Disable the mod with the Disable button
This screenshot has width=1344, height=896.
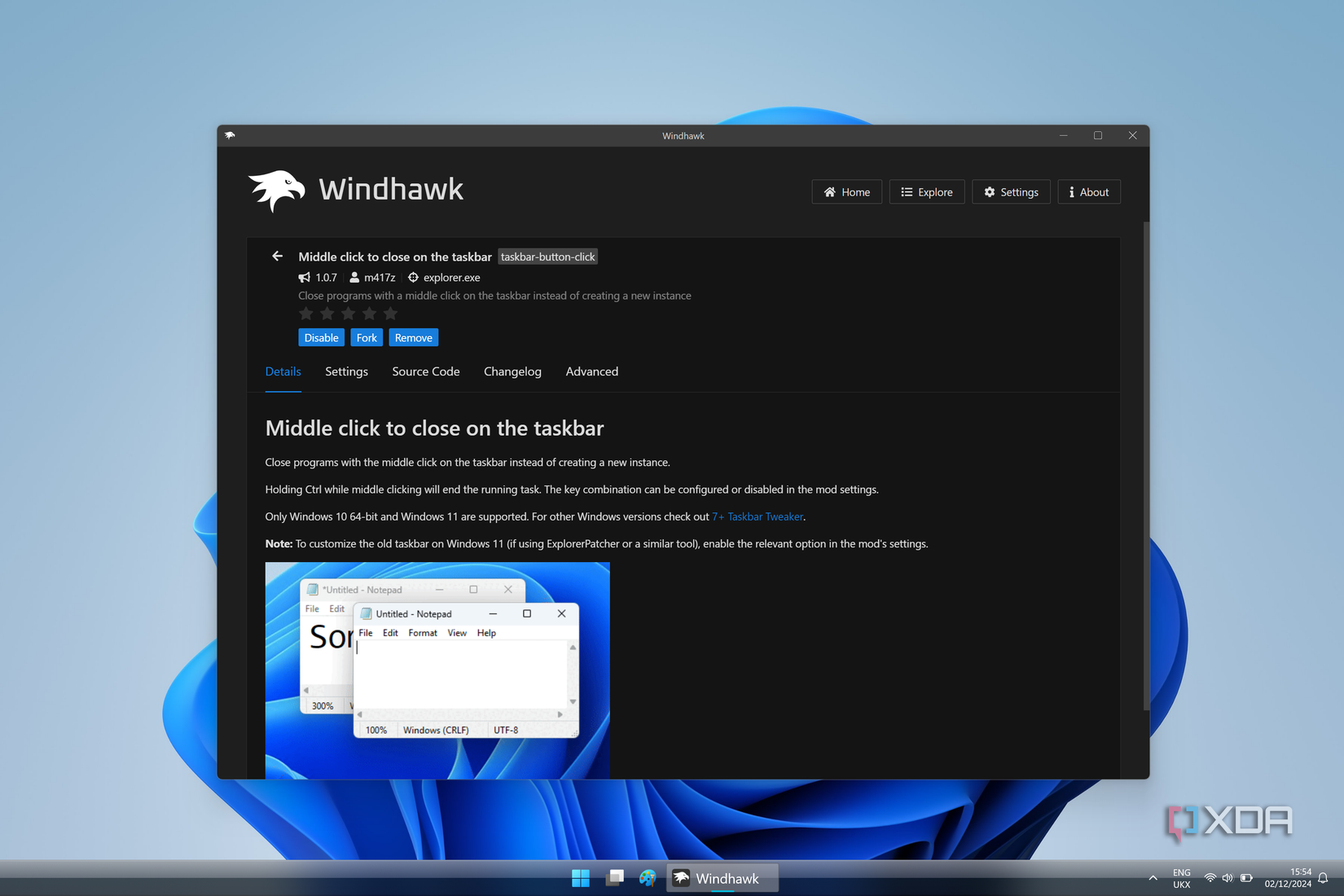pyautogui.click(x=321, y=337)
